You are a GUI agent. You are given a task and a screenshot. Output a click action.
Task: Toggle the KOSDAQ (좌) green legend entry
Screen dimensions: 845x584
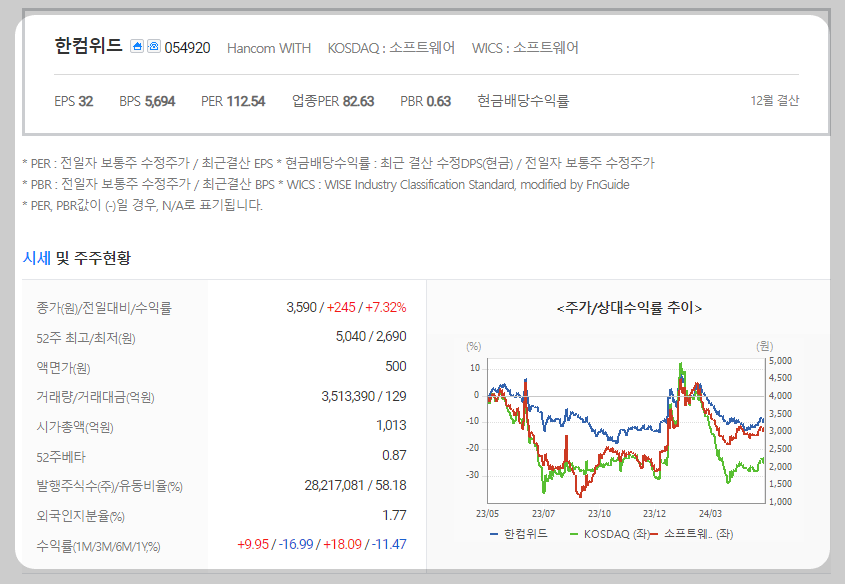609,534
